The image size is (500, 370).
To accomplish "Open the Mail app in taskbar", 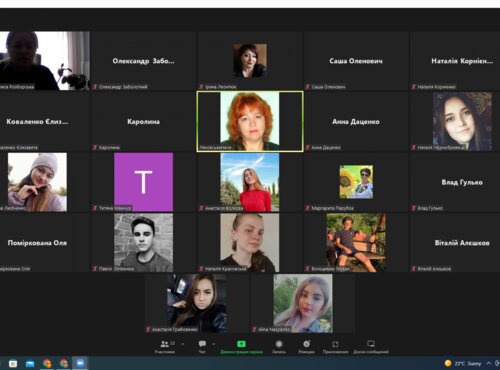I will (30, 363).
